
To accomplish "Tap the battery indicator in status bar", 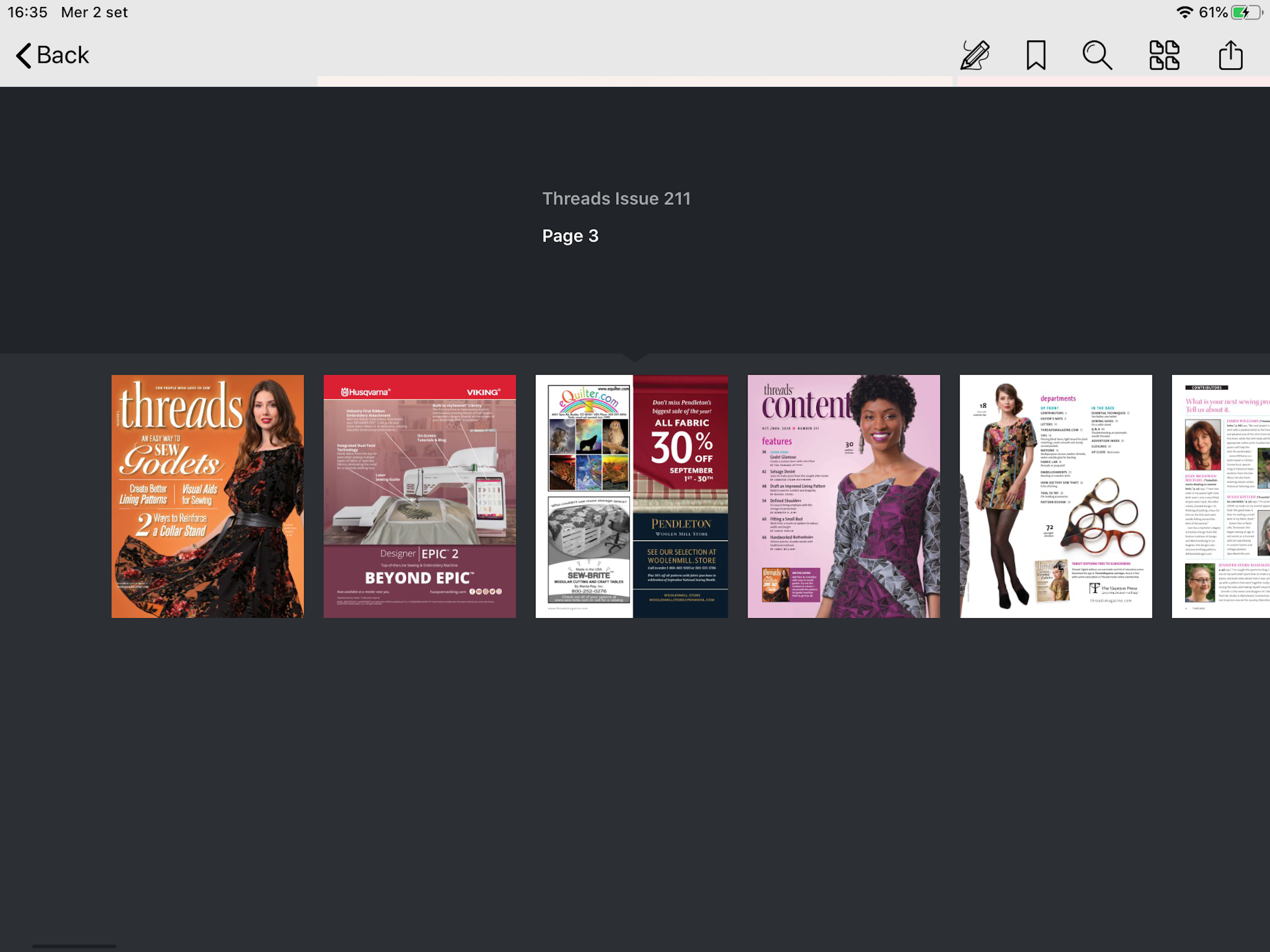I will (x=1245, y=13).
